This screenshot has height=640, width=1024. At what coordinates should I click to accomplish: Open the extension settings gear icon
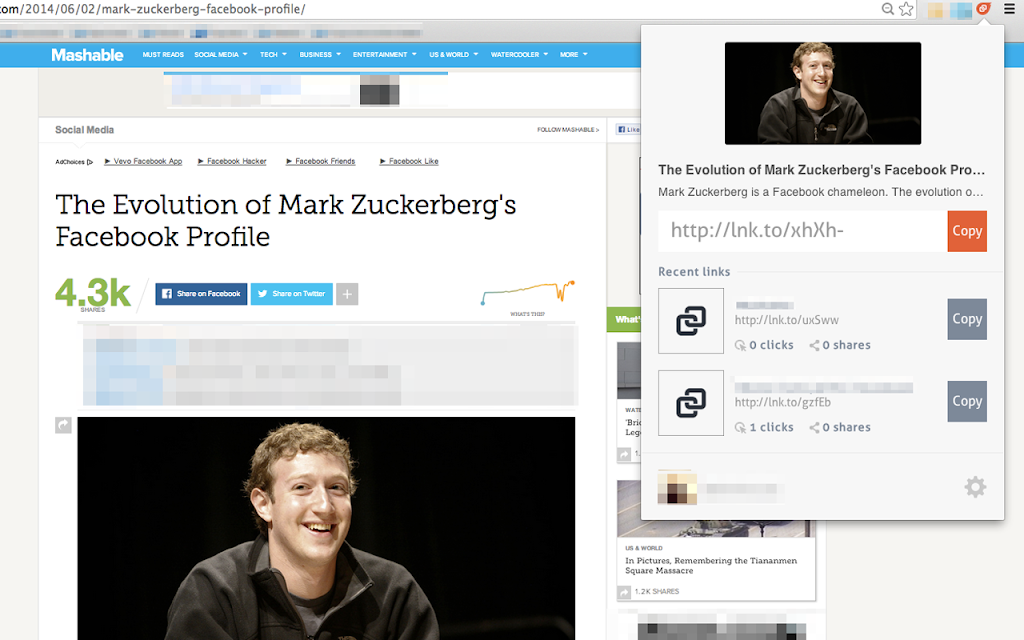975,487
